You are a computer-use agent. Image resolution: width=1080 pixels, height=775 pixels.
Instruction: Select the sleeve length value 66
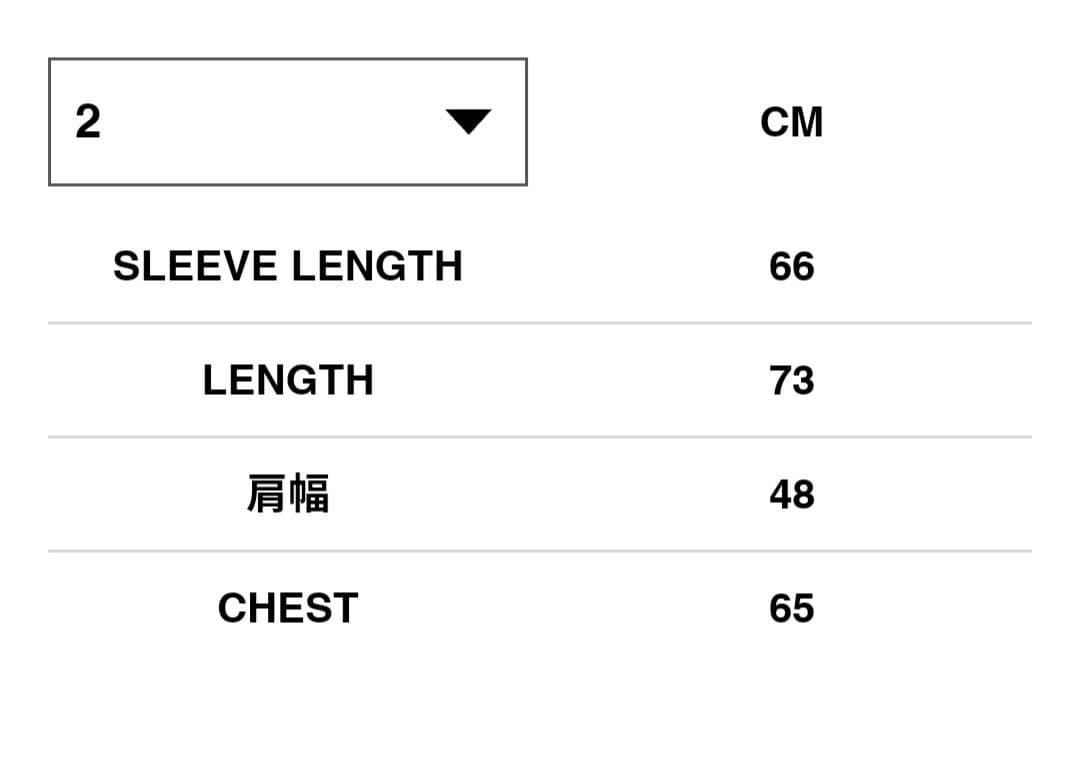pyautogui.click(x=791, y=266)
